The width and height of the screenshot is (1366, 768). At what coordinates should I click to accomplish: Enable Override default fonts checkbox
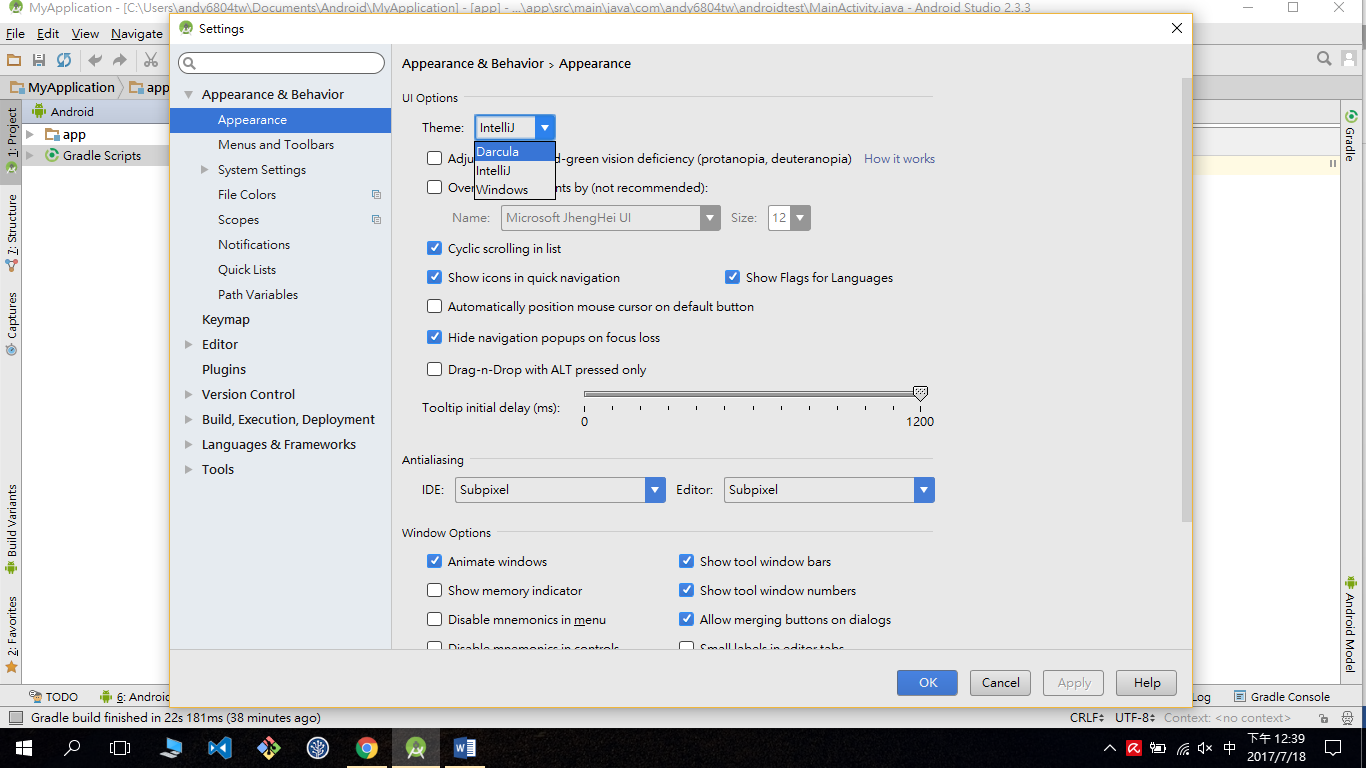coord(434,187)
